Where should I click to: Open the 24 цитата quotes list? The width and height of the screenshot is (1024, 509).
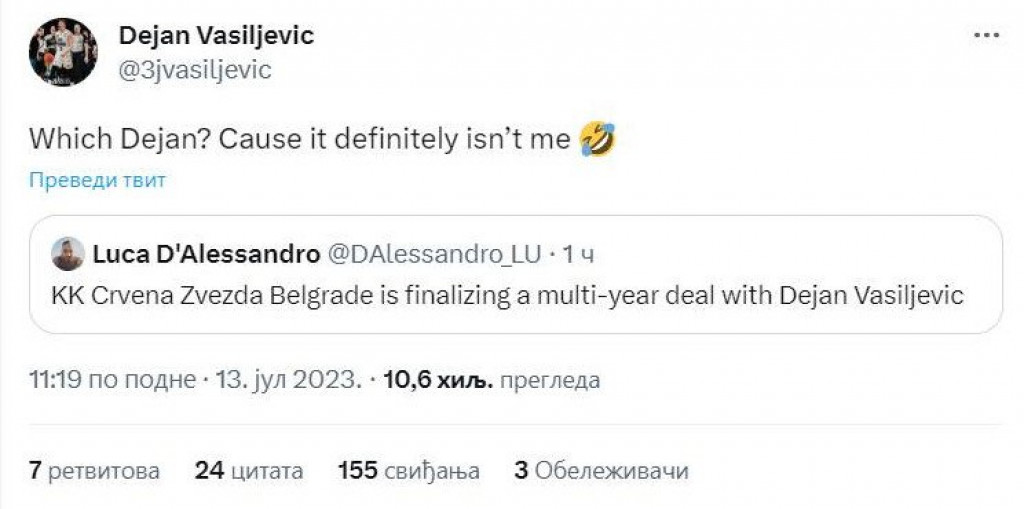pyautogui.click(x=249, y=470)
